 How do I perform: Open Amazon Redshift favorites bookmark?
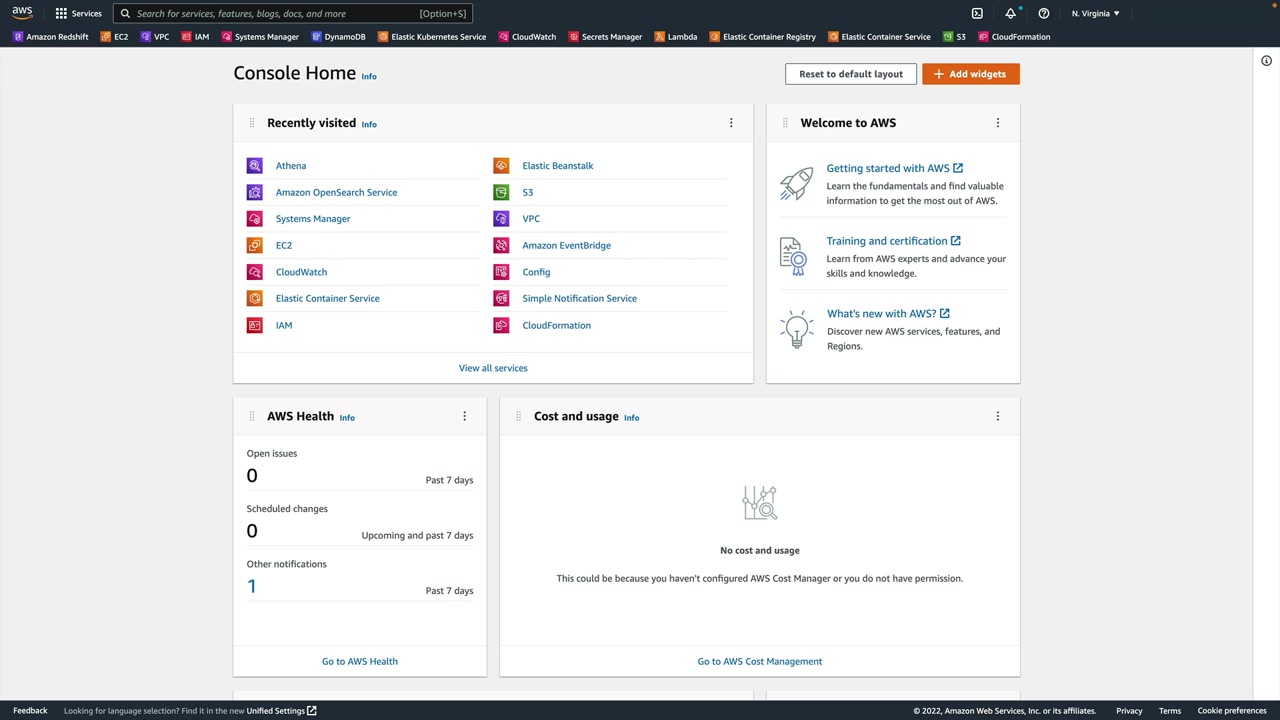tap(51, 37)
